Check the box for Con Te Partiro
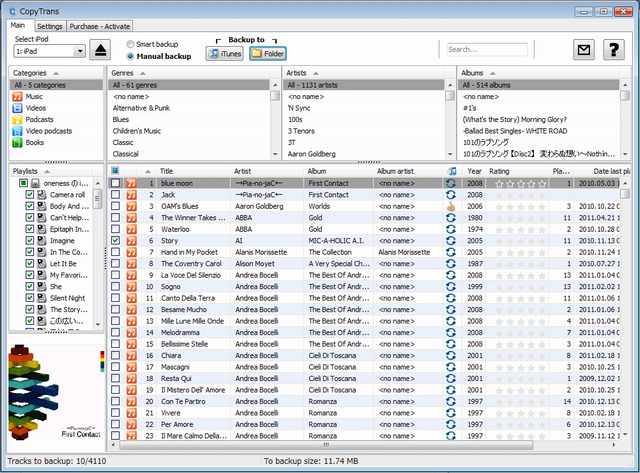This screenshot has width=640, height=473. click(116, 401)
